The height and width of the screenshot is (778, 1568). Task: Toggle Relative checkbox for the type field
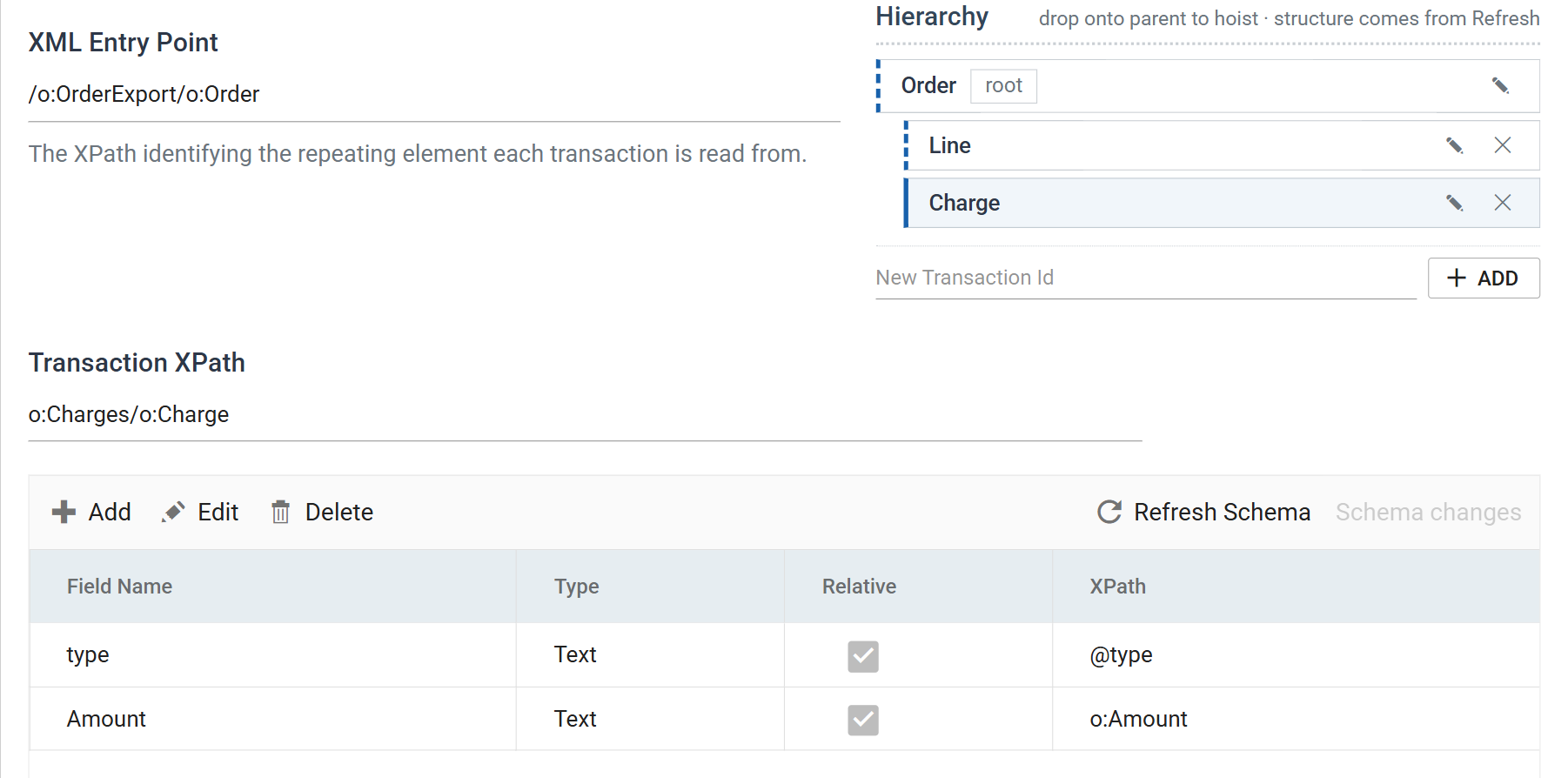tap(863, 656)
